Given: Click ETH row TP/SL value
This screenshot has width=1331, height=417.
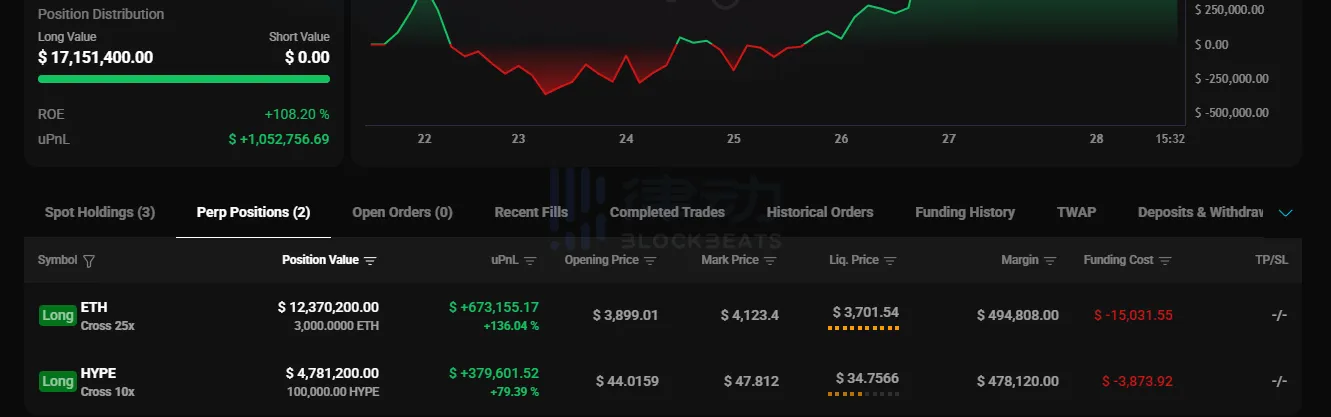Looking at the screenshot, I should point(1279,315).
